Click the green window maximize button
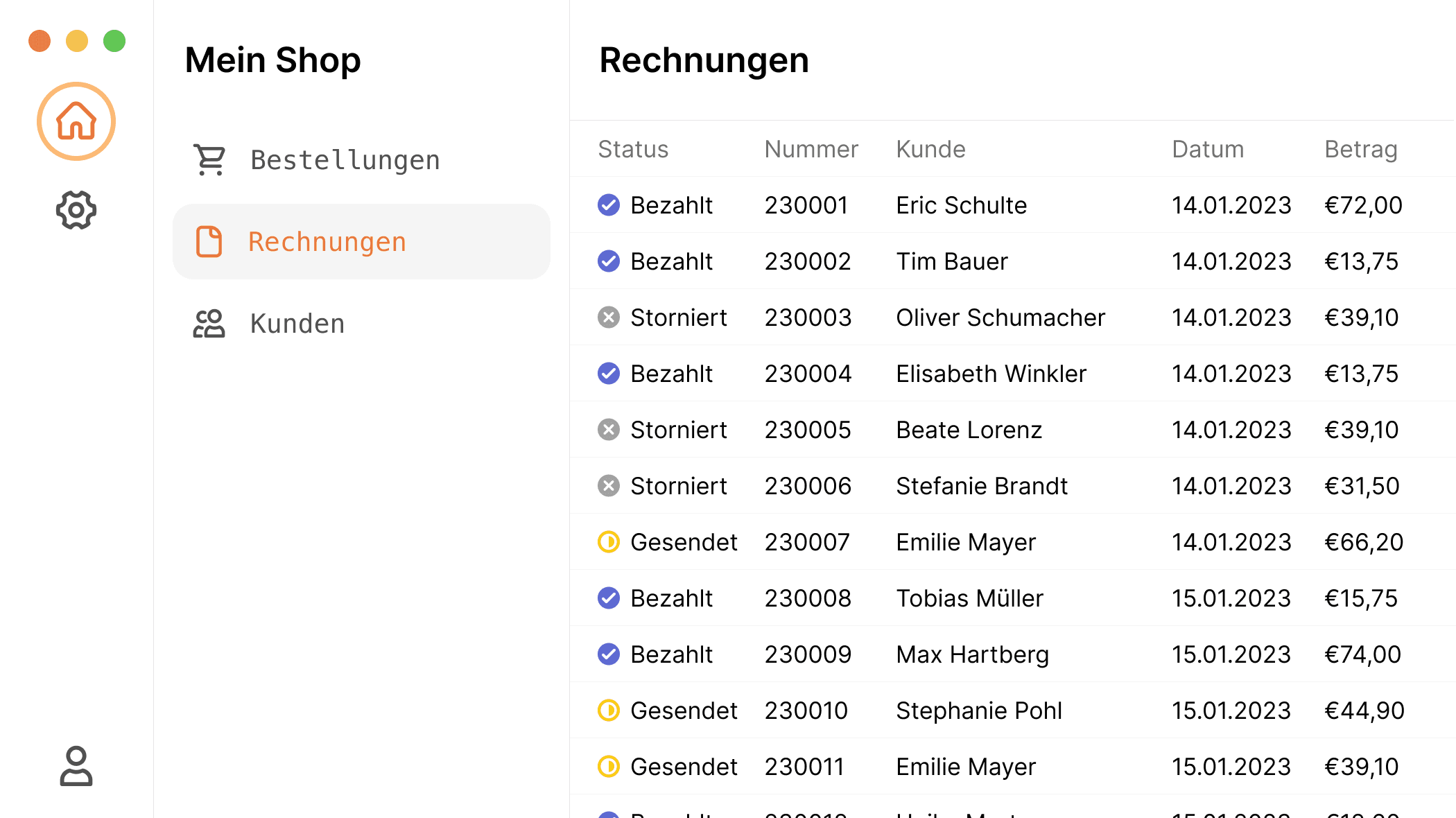The height and width of the screenshot is (818, 1456). pos(114,41)
